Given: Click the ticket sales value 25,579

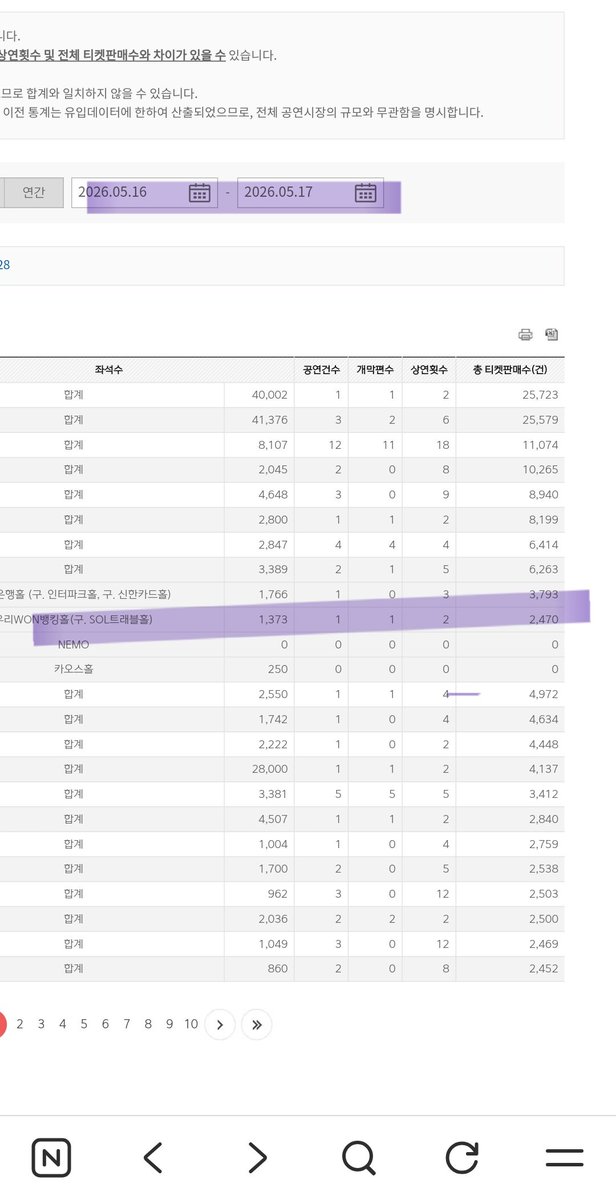Looking at the screenshot, I should [x=540, y=420].
